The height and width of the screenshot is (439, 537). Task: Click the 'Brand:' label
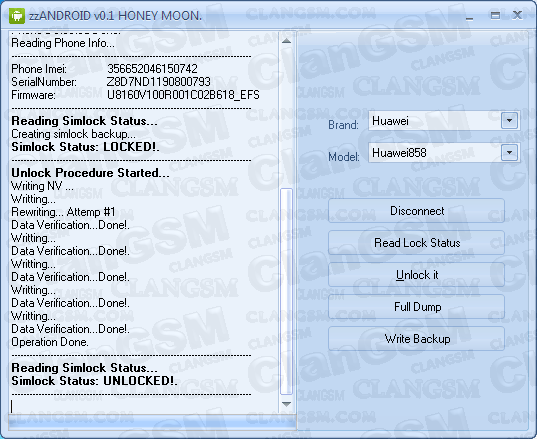(x=343, y=125)
